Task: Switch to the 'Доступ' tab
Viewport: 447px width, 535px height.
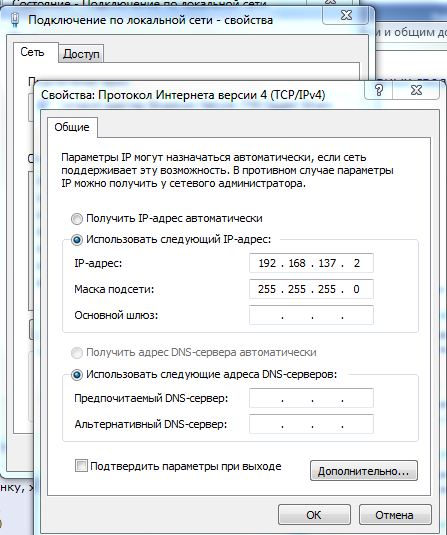Action: (81, 54)
